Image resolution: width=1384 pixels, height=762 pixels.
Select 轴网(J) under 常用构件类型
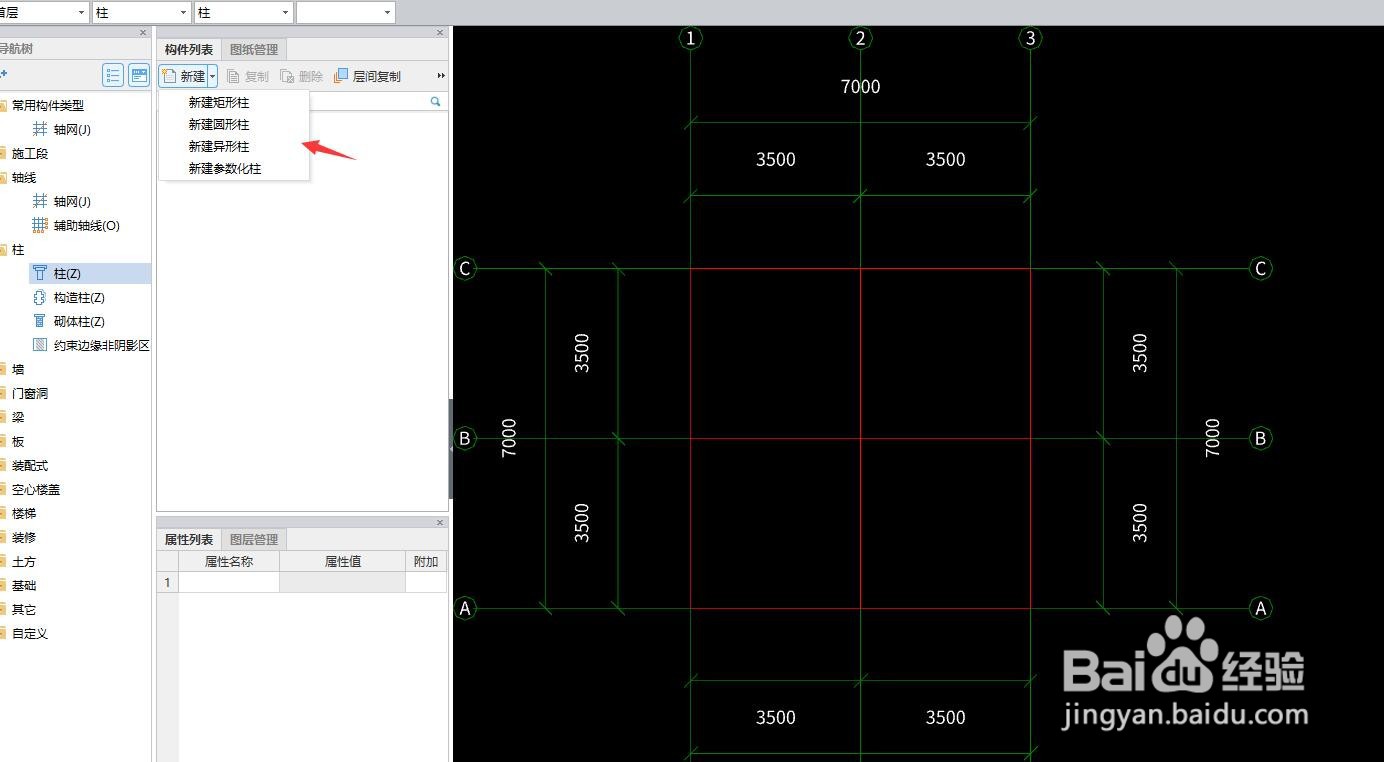click(62, 129)
